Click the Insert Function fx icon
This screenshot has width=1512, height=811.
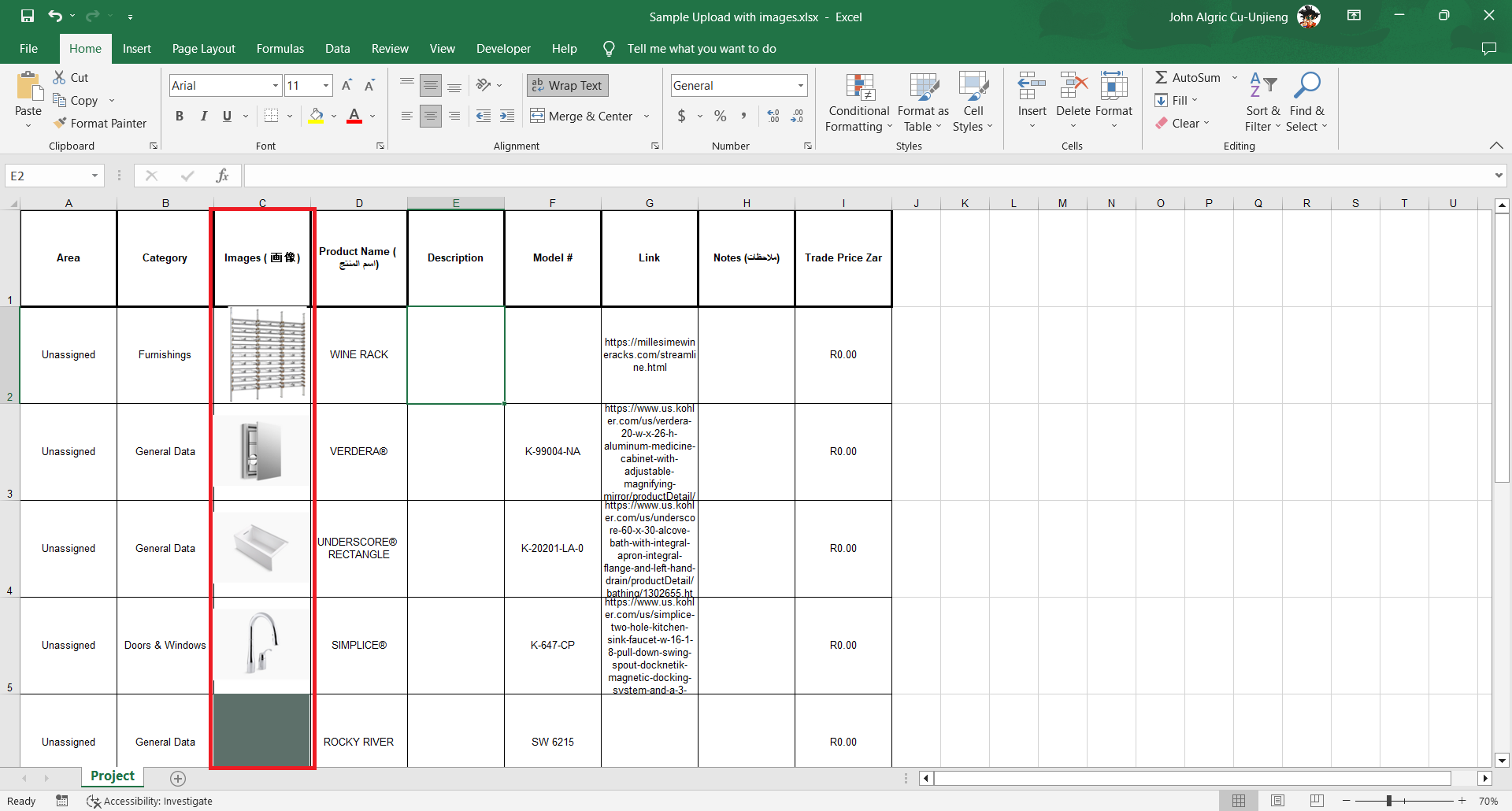tap(222, 176)
